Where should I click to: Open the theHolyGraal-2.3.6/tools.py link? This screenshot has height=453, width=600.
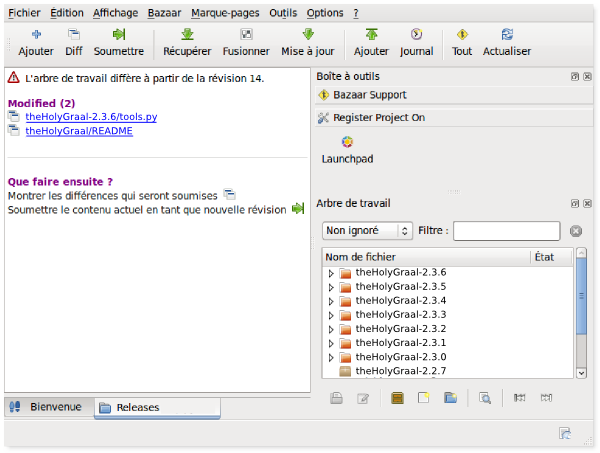(x=91, y=117)
